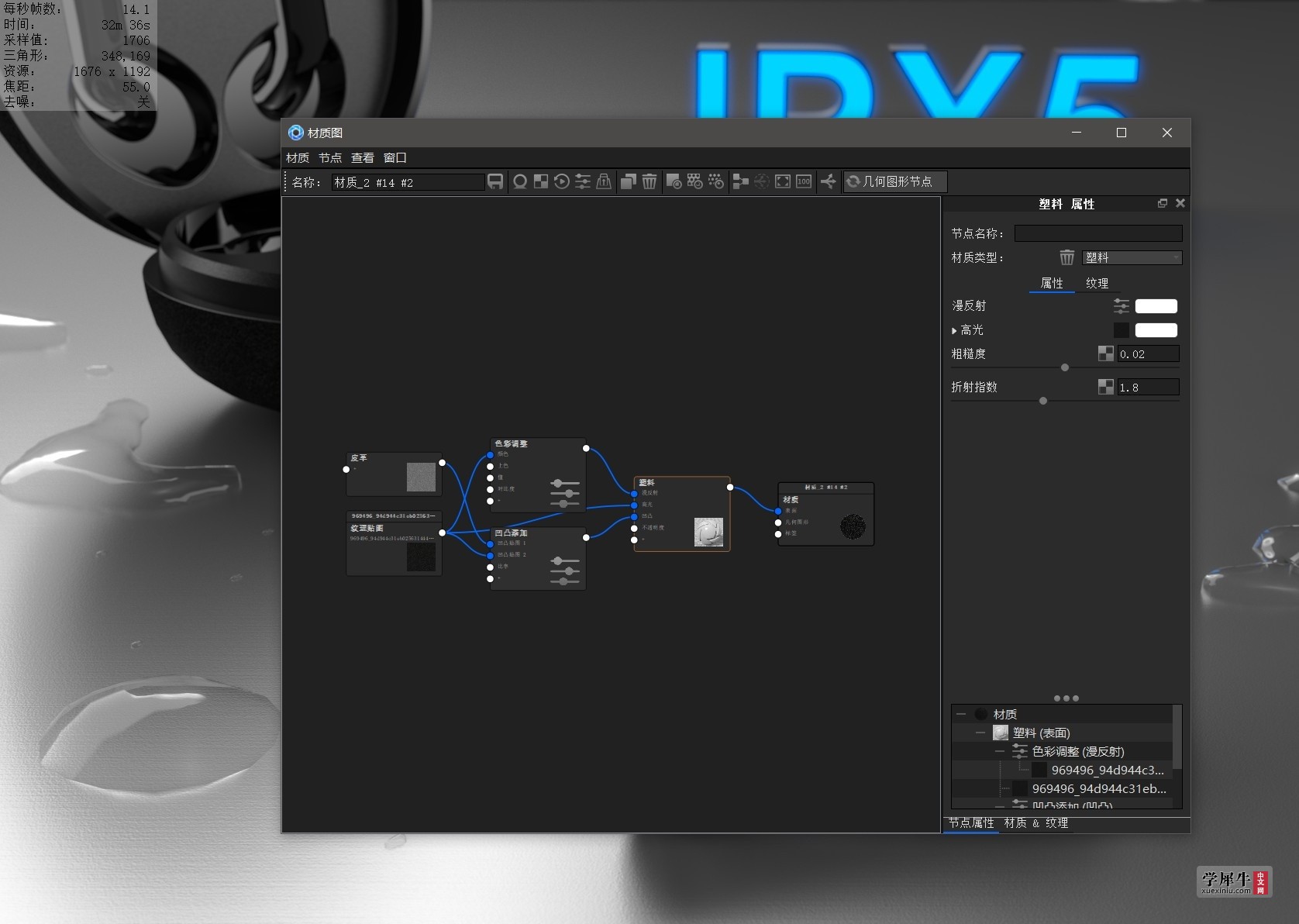Click the trash icon next to 材质类型
The width and height of the screenshot is (1299, 924).
click(x=1067, y=257)
